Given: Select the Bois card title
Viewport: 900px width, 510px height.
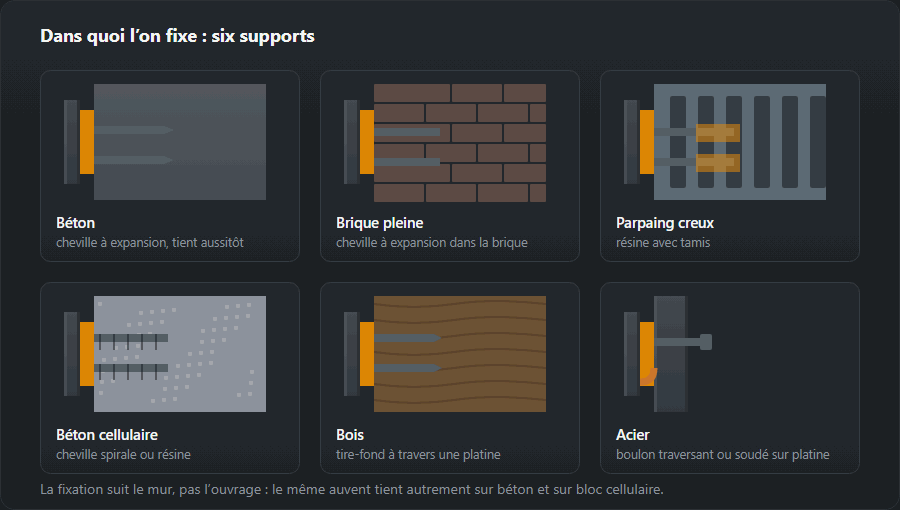Looking at the screenshot, I should (x=350, y=434).
